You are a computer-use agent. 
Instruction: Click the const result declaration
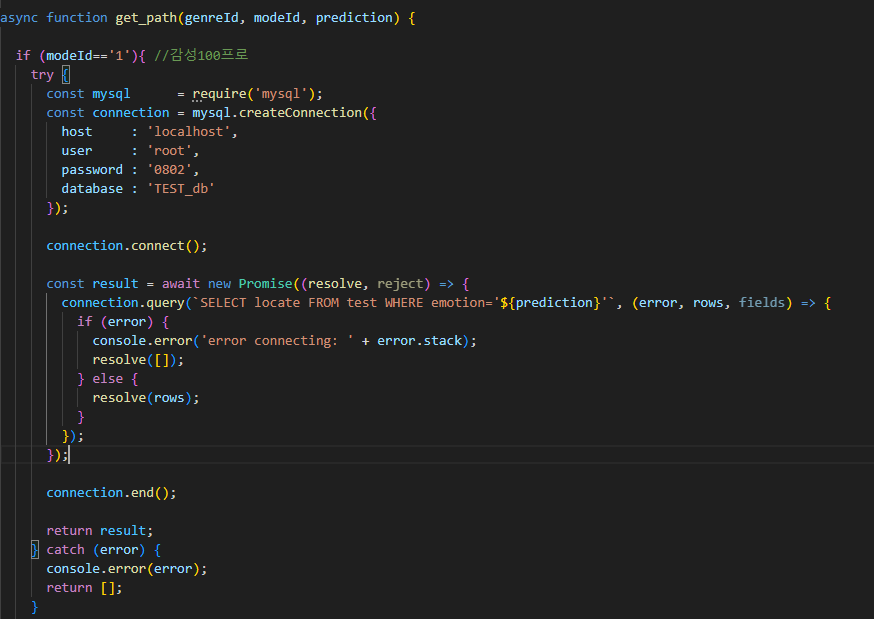(x=92, y=284)
